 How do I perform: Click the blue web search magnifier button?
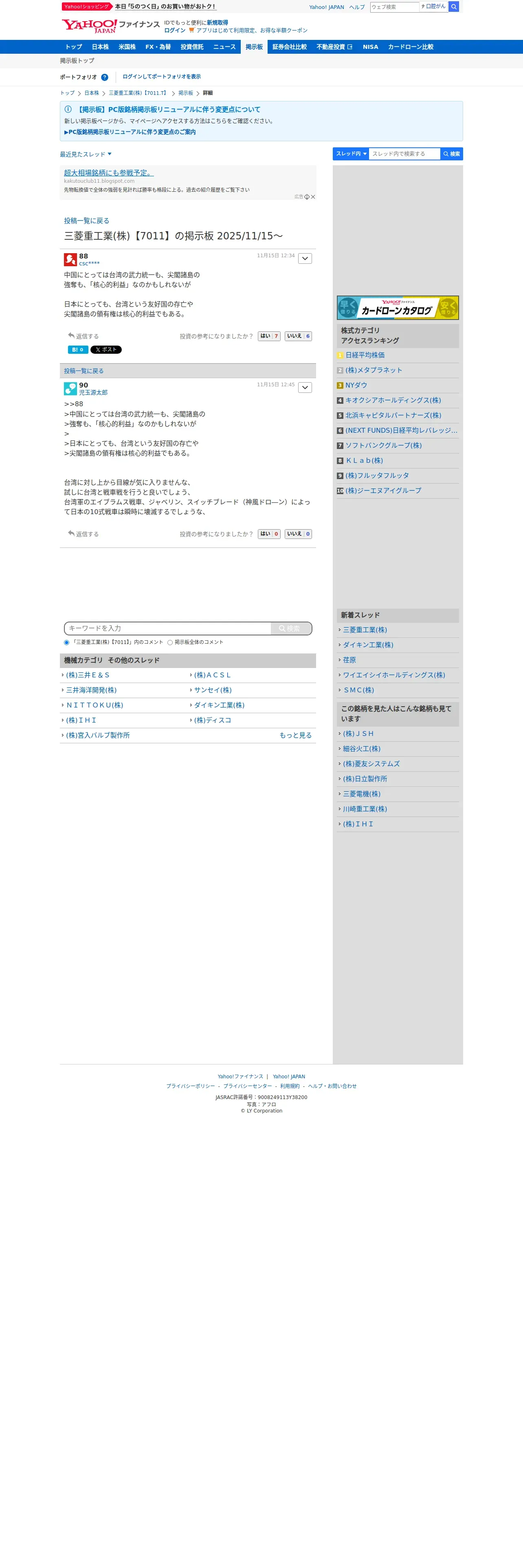(454, 7)
